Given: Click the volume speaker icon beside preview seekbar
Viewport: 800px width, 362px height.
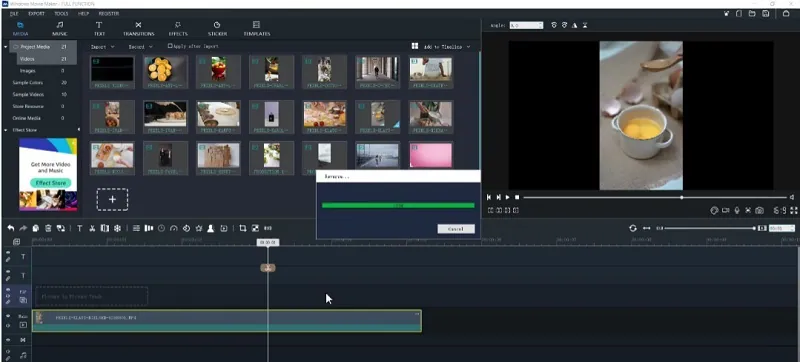Looking at the screenshot, I should [792, 197].
